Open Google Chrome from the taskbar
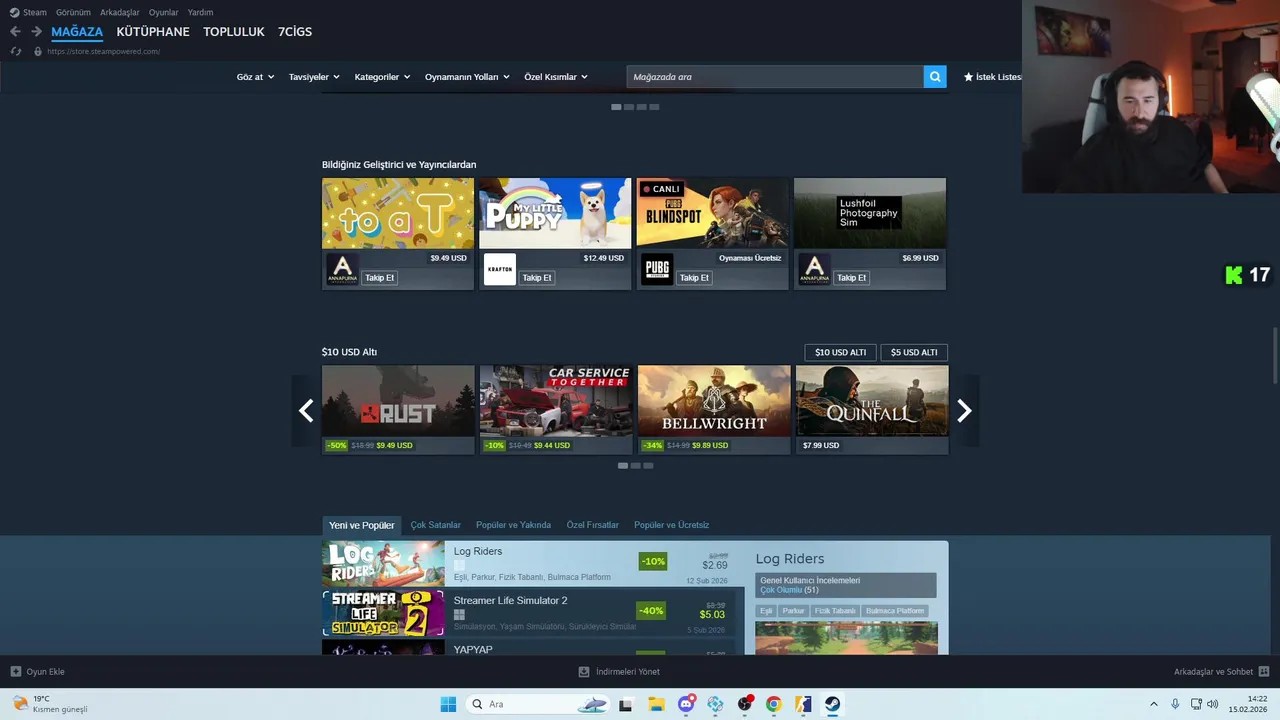The image size is (1280, 720). pos(773,704)
